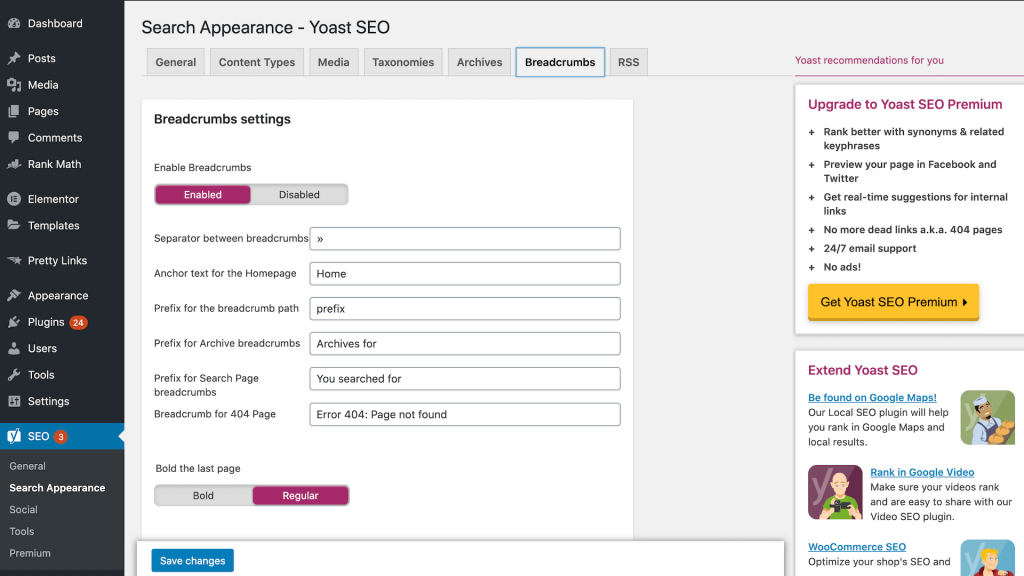Viewport: 1024px width, 576px height.
Task: Click the Local SEO plugin thumbnail
Action: tap(987, 417)
